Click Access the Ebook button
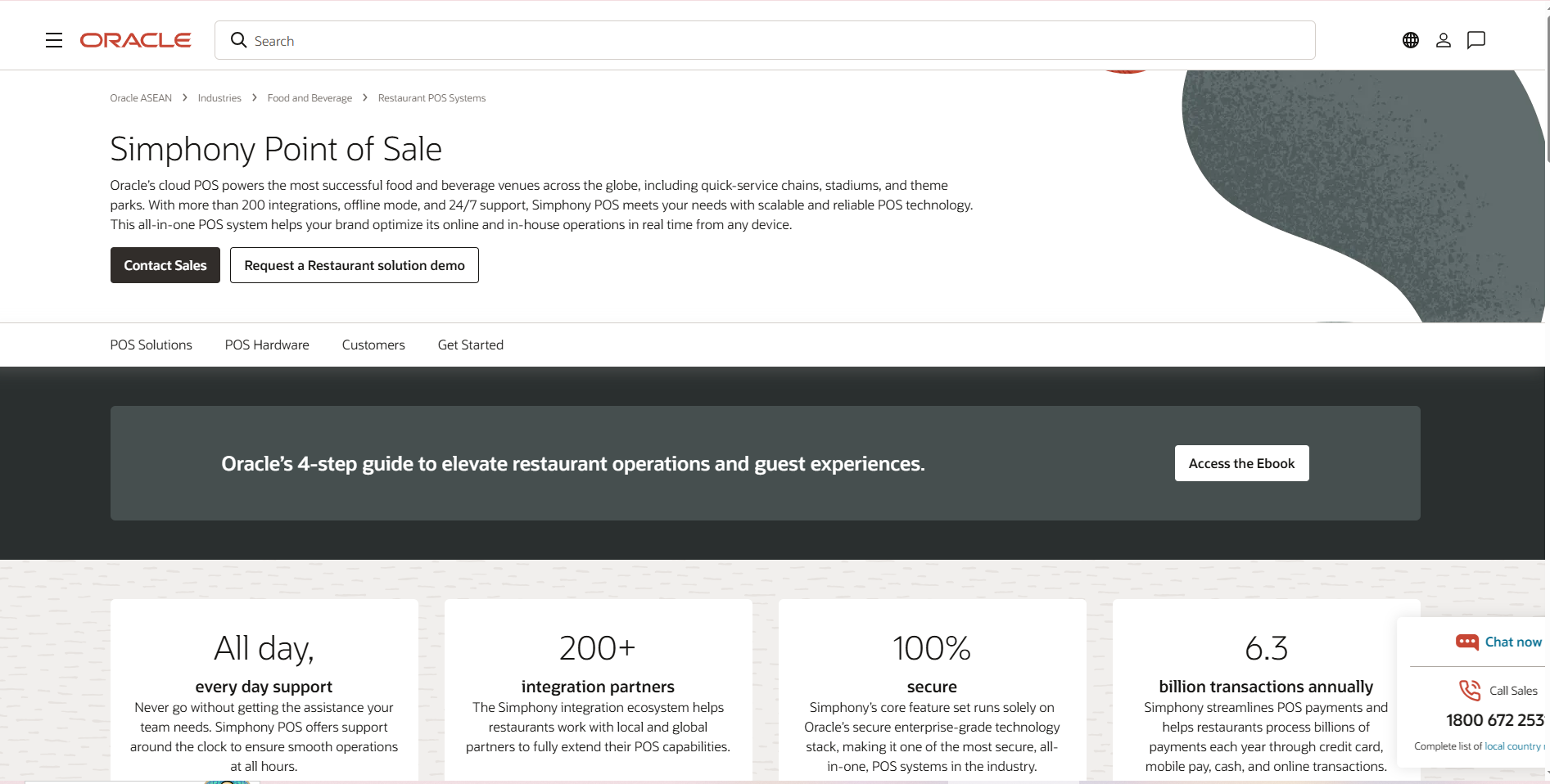Screen dimensions: 1550x784 (1241, 463)
